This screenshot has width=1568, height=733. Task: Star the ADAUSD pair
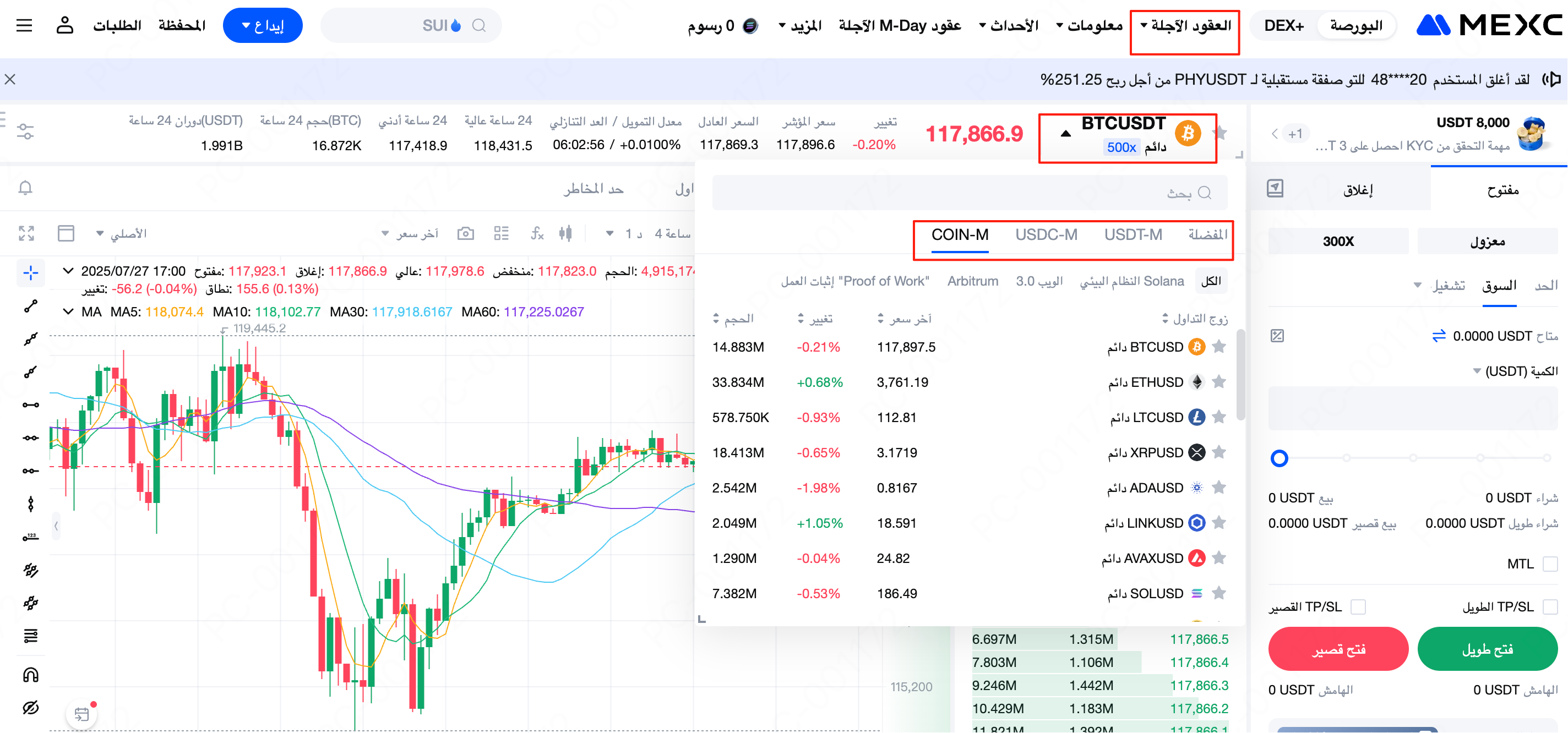point(1218,488)
